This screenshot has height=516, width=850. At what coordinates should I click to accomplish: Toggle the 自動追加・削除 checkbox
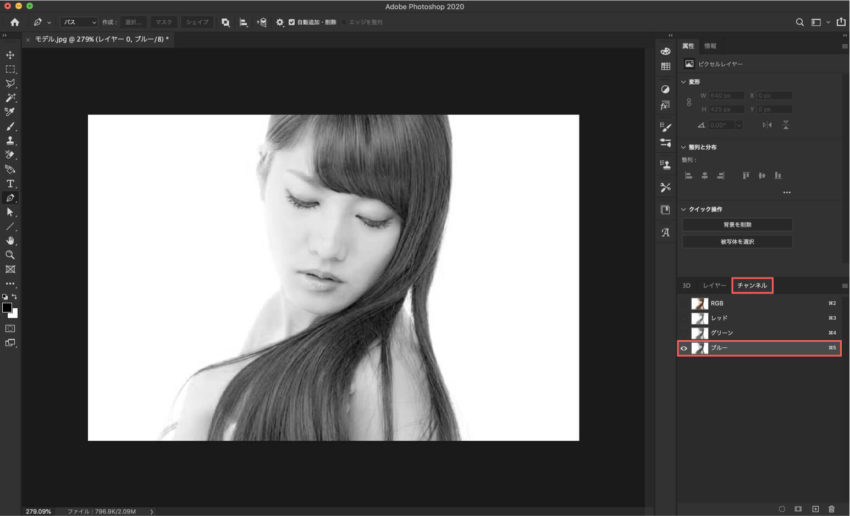(292, 22)
